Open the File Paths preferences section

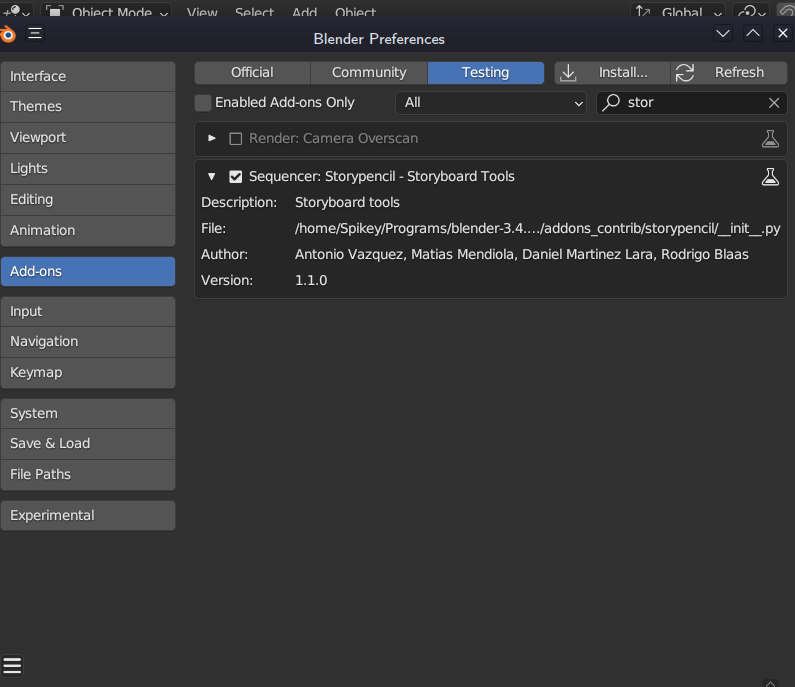(x=88, y=475)
